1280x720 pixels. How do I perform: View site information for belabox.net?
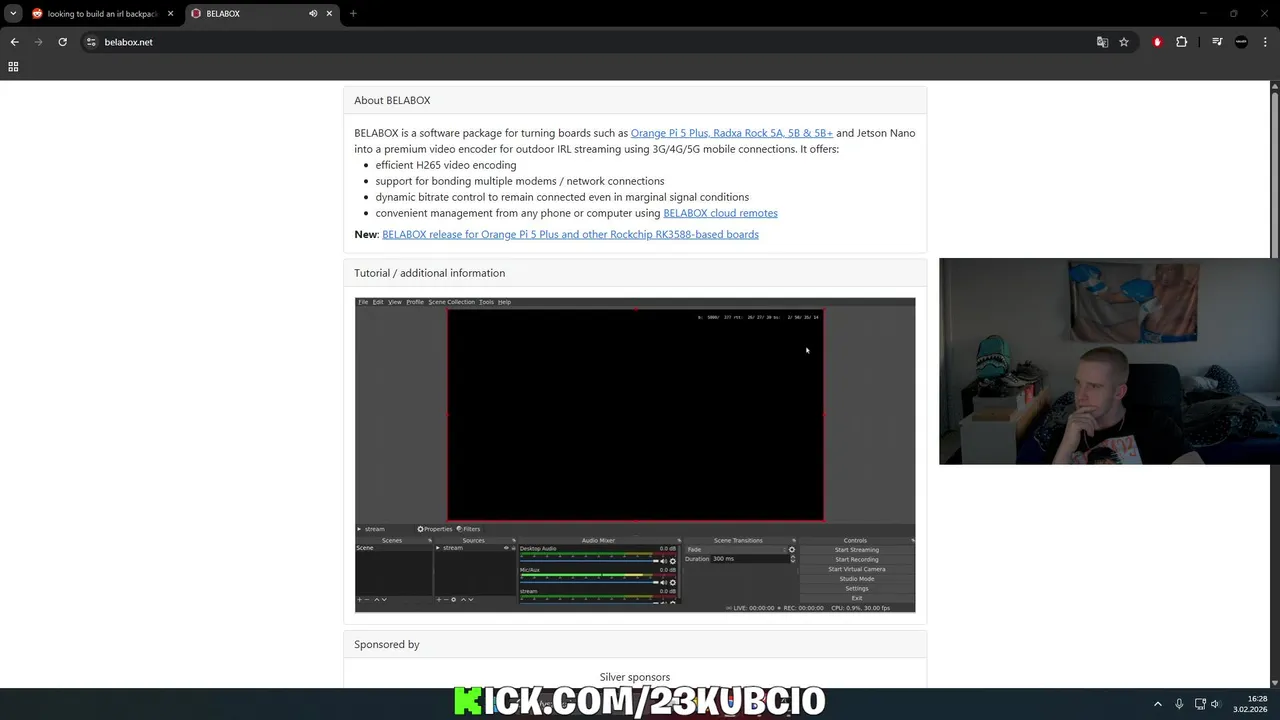91,42
